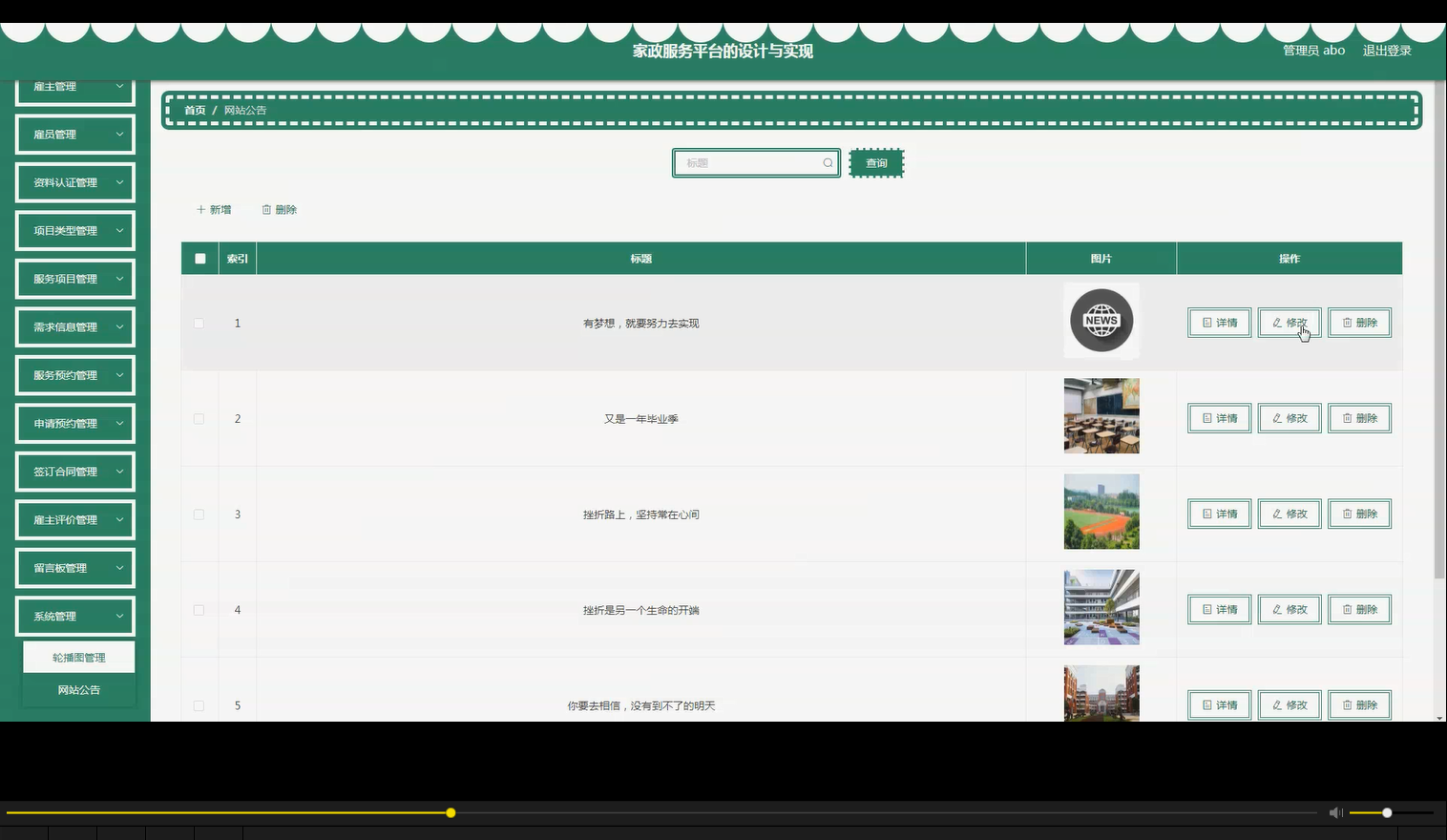Screen dimensions: 1447x840
Task: Click the video progress bar handle
Action: point(451,812)
